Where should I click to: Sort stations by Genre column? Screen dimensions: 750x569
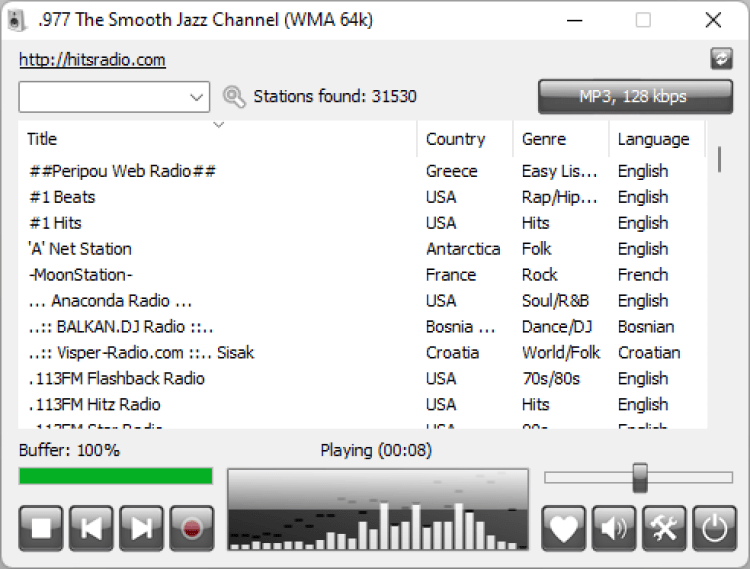(561, 139)
